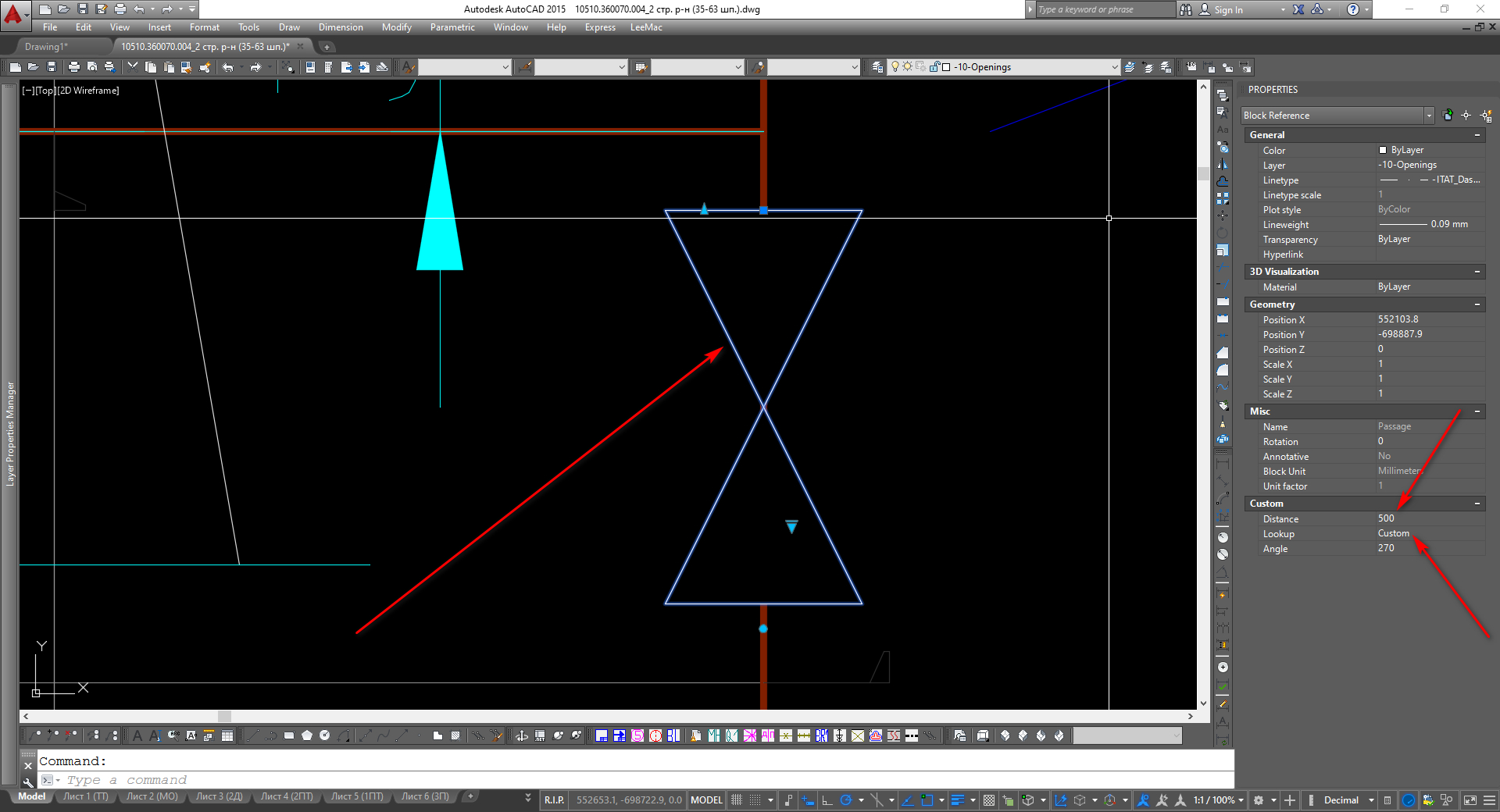Click the Autodesk Exchange Apps X icon

[x=1298, y=9]
